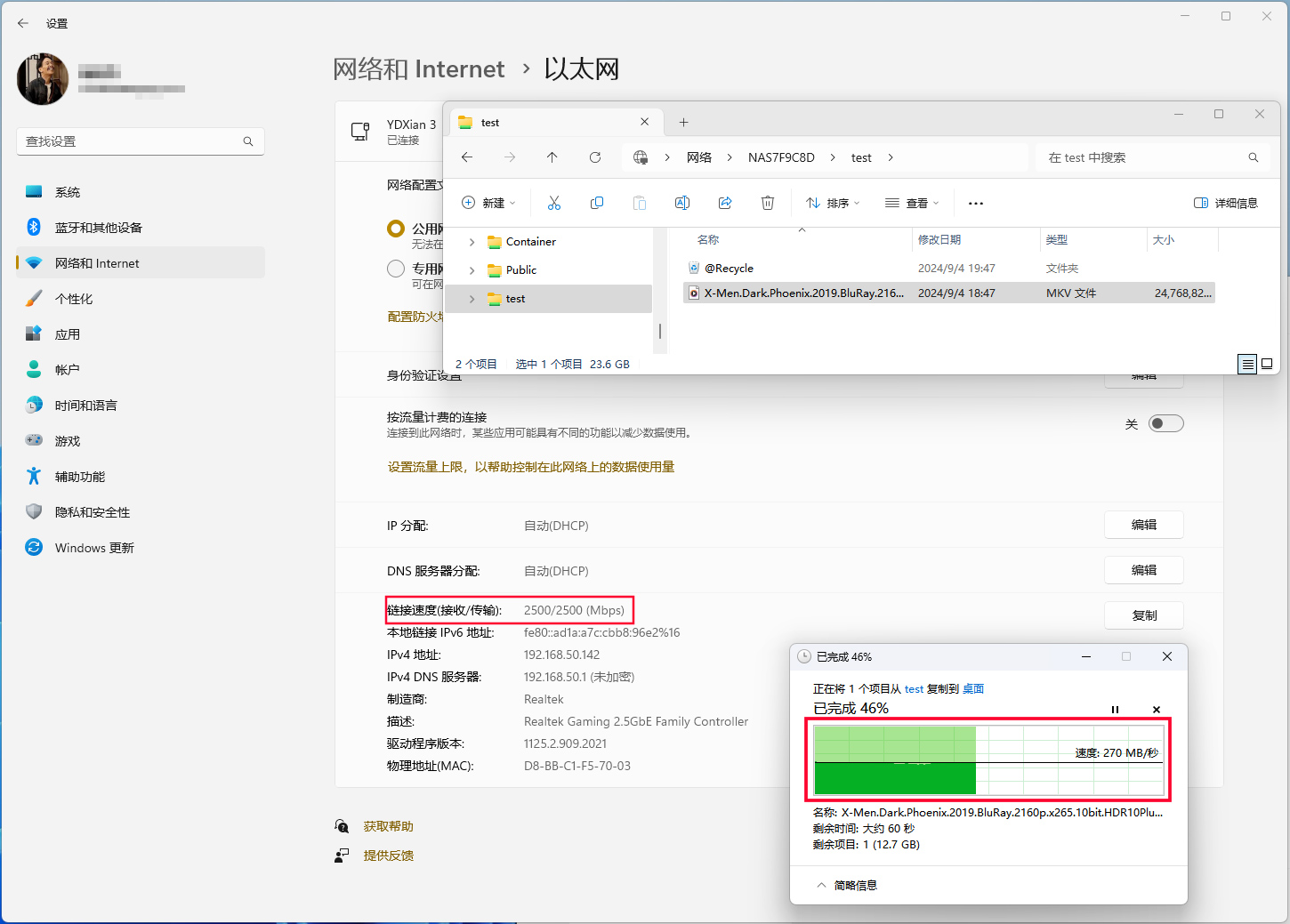The image size is (1290, 924).
Task: Cancel the file copy with the X
Action: click(1157, 710)
